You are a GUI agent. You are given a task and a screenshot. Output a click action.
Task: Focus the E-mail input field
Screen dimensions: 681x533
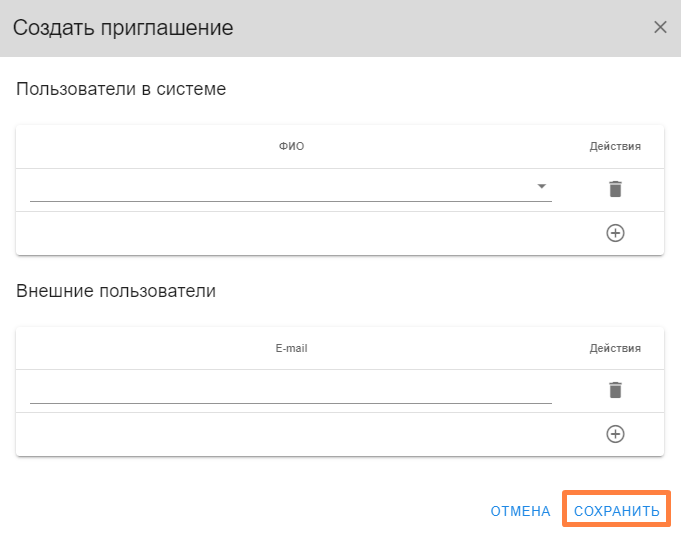[290, 390]
